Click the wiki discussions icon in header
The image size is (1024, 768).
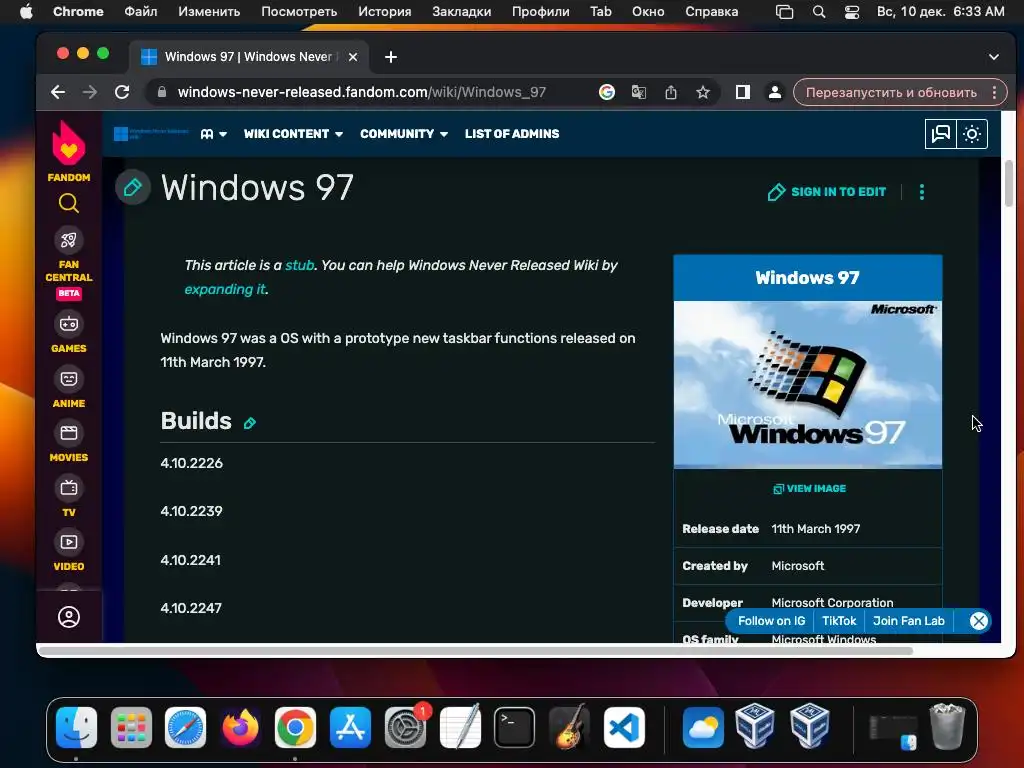coord(940,134)
